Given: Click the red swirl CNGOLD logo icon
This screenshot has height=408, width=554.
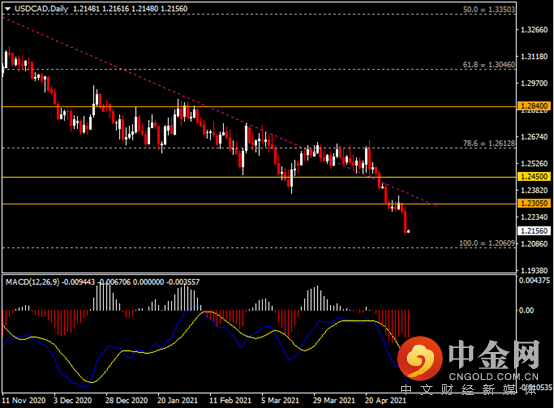Looking at the screenshot, I should (420, 358).
